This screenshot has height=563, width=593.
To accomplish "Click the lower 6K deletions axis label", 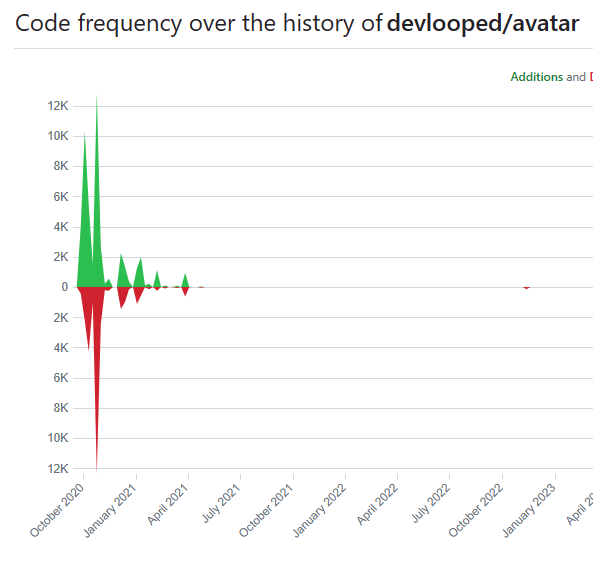I will click(x=61, y=378).
